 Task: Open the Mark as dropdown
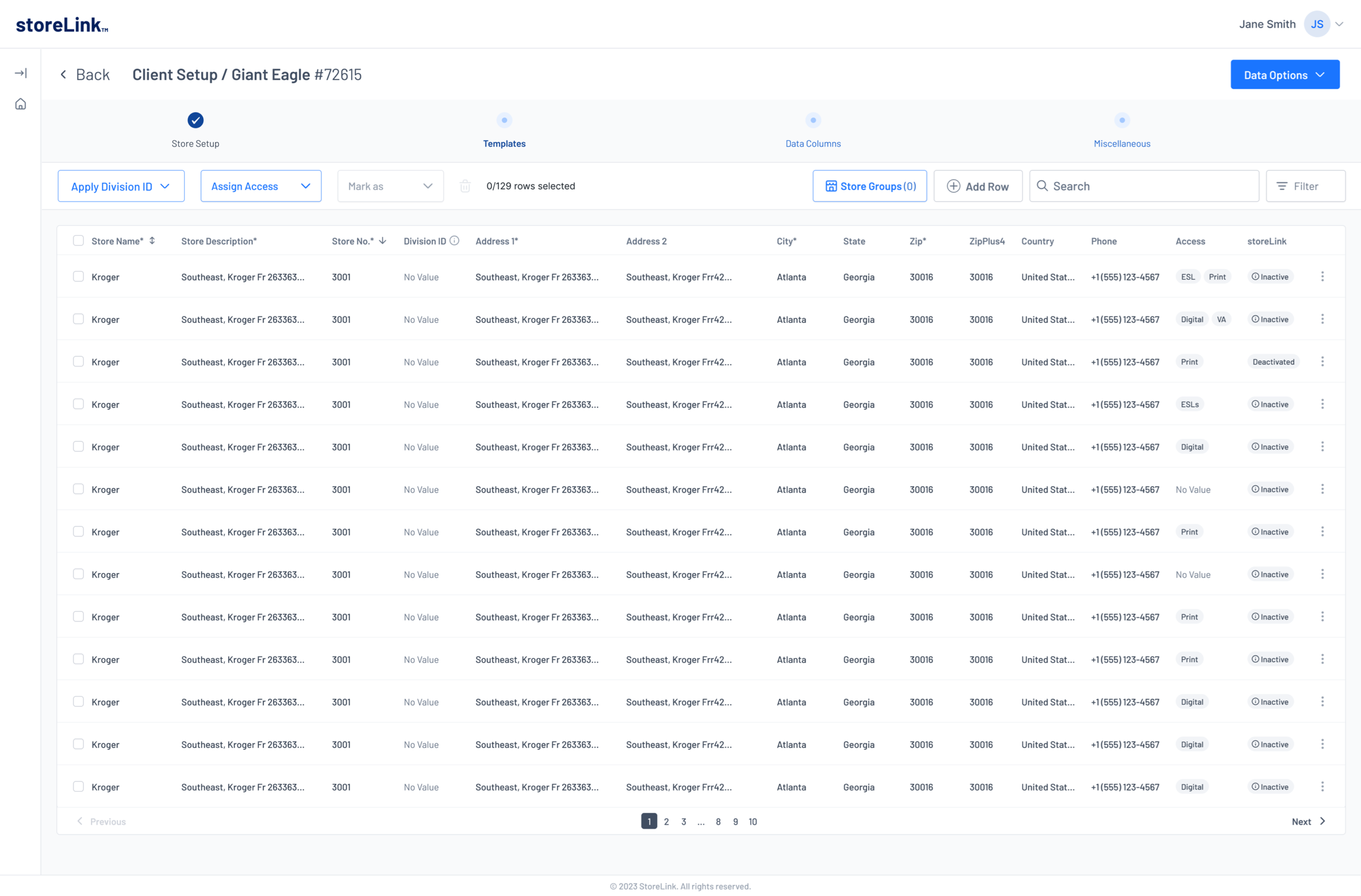(391, 187)
